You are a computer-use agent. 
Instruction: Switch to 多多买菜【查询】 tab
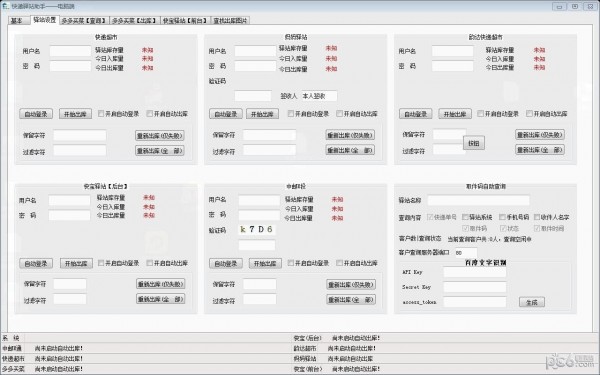tap(84, 21)
